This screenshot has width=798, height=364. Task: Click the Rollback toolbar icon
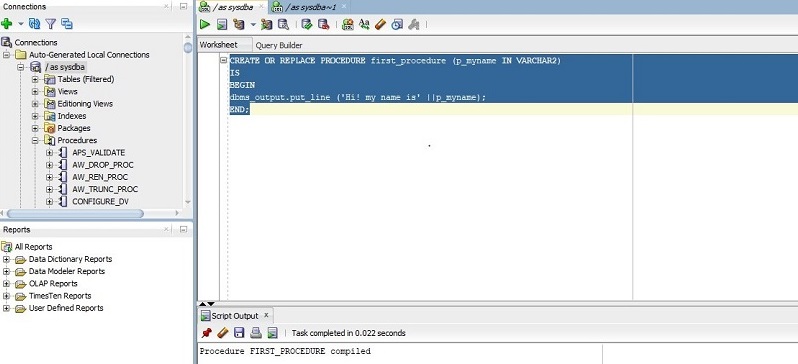323,24
